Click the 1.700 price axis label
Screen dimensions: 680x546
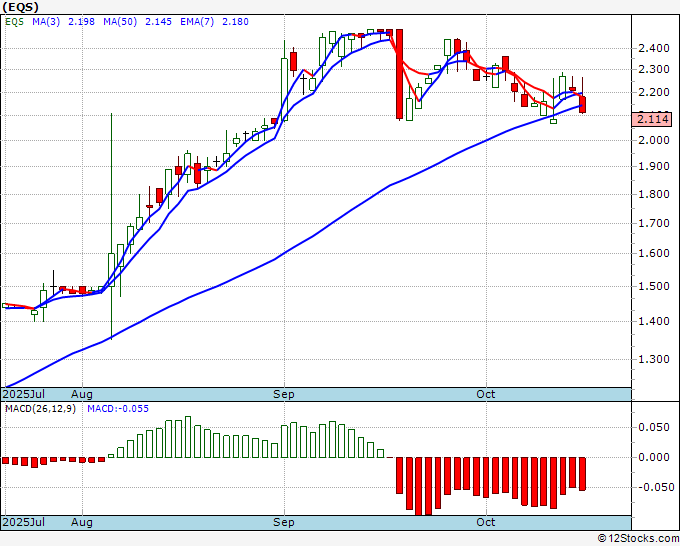pos(654,223)
